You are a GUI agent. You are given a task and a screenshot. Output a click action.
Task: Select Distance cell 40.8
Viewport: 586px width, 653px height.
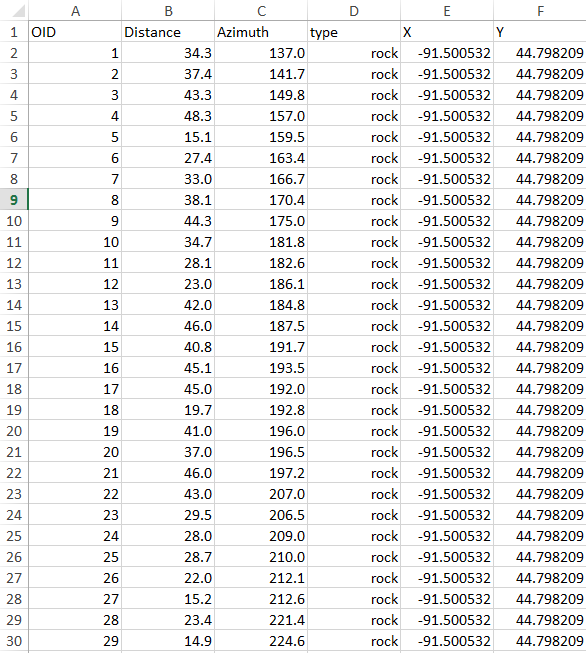(168, 347)
